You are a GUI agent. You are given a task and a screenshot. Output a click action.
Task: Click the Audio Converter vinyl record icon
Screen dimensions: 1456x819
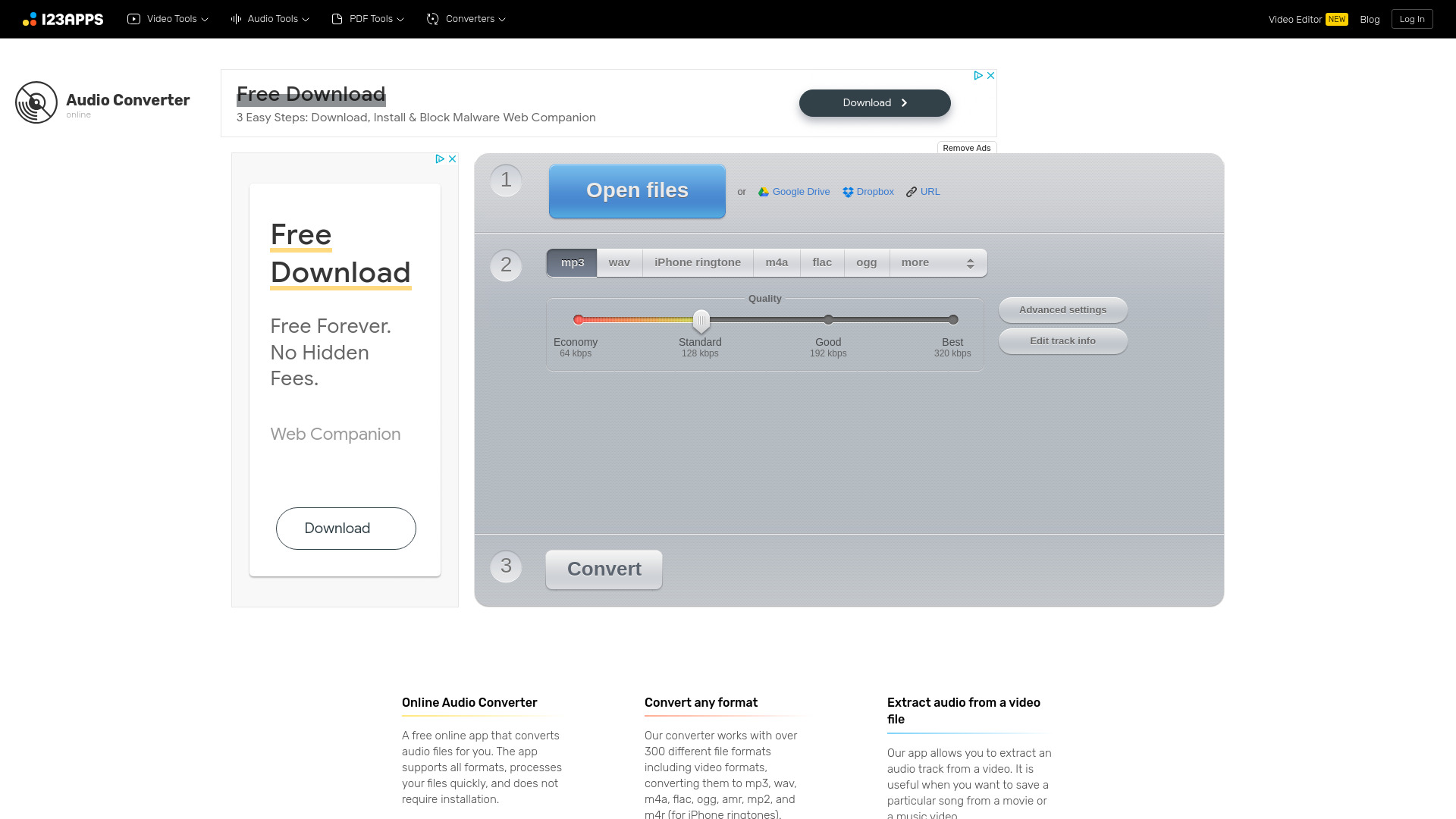pyautogui.click(x=36, y=102)
